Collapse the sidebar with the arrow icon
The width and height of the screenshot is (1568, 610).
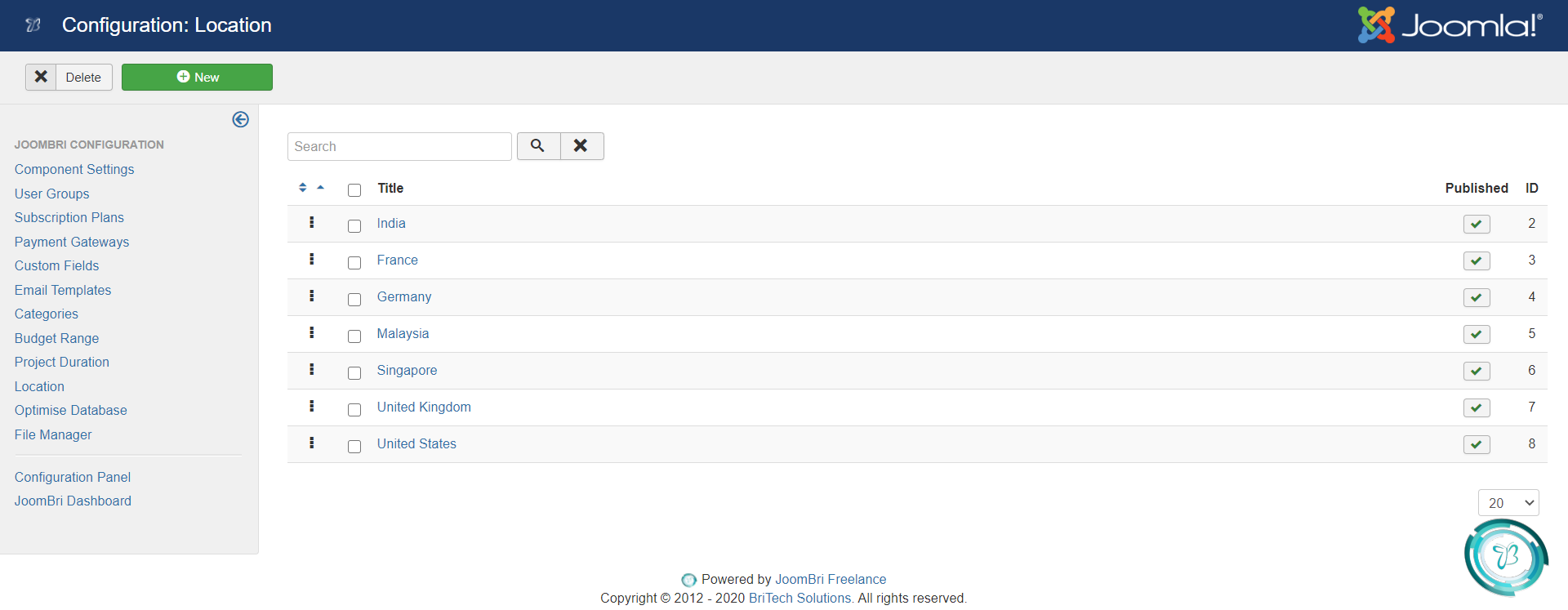point(240,119)
